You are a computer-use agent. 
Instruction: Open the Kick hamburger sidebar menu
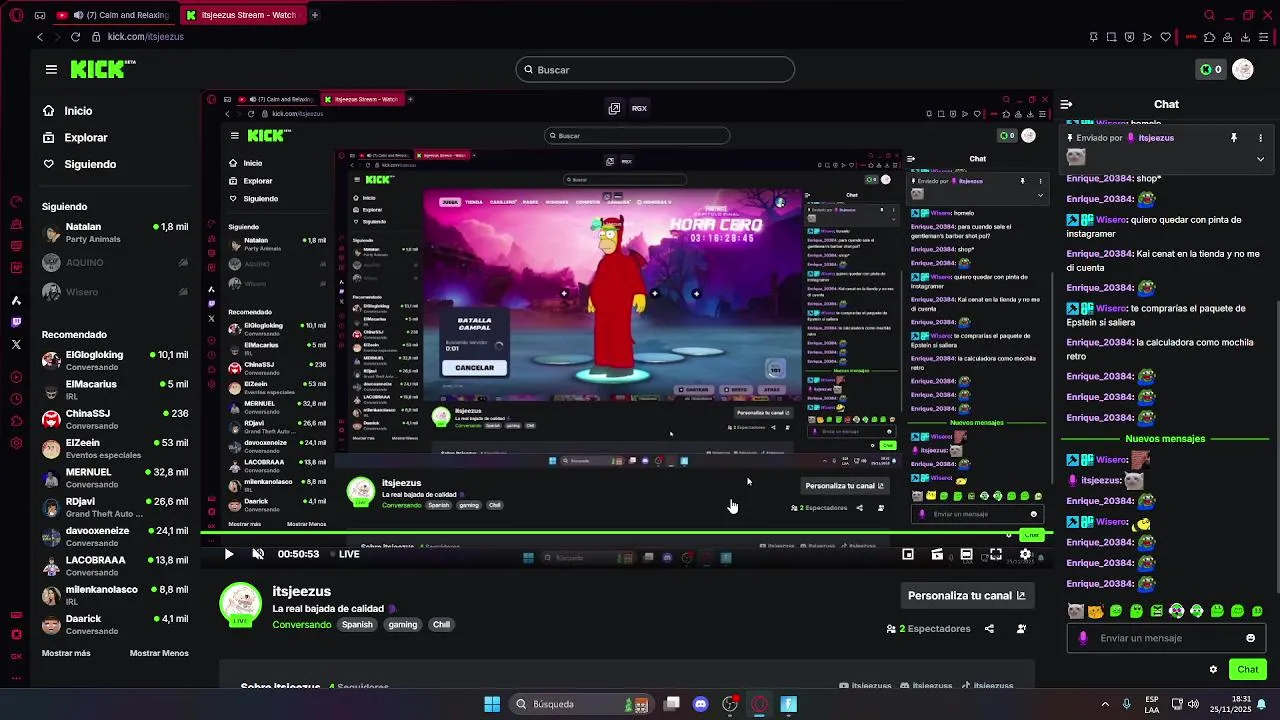51,69
